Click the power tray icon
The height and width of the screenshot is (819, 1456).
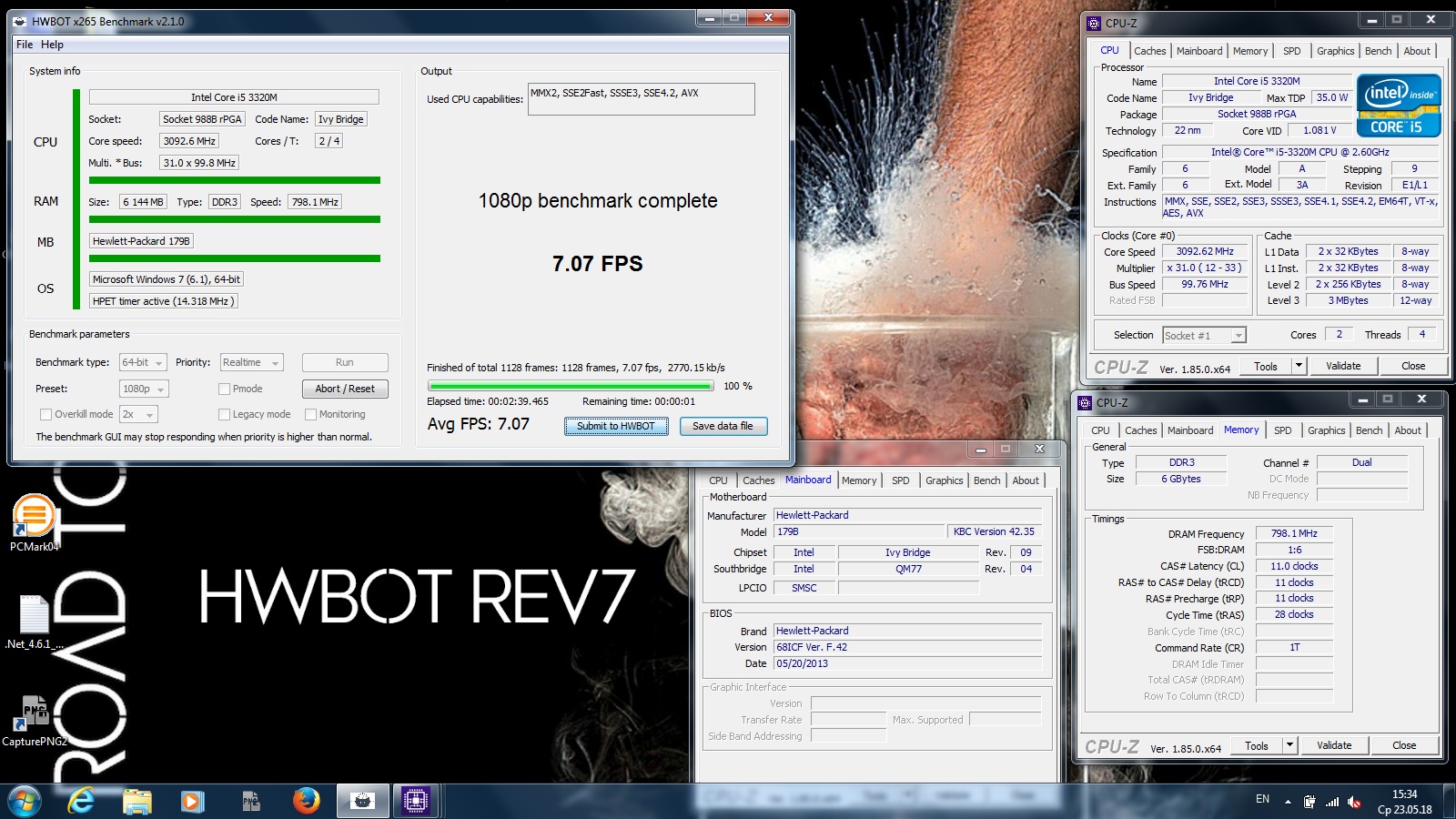tap(1309, 802)
